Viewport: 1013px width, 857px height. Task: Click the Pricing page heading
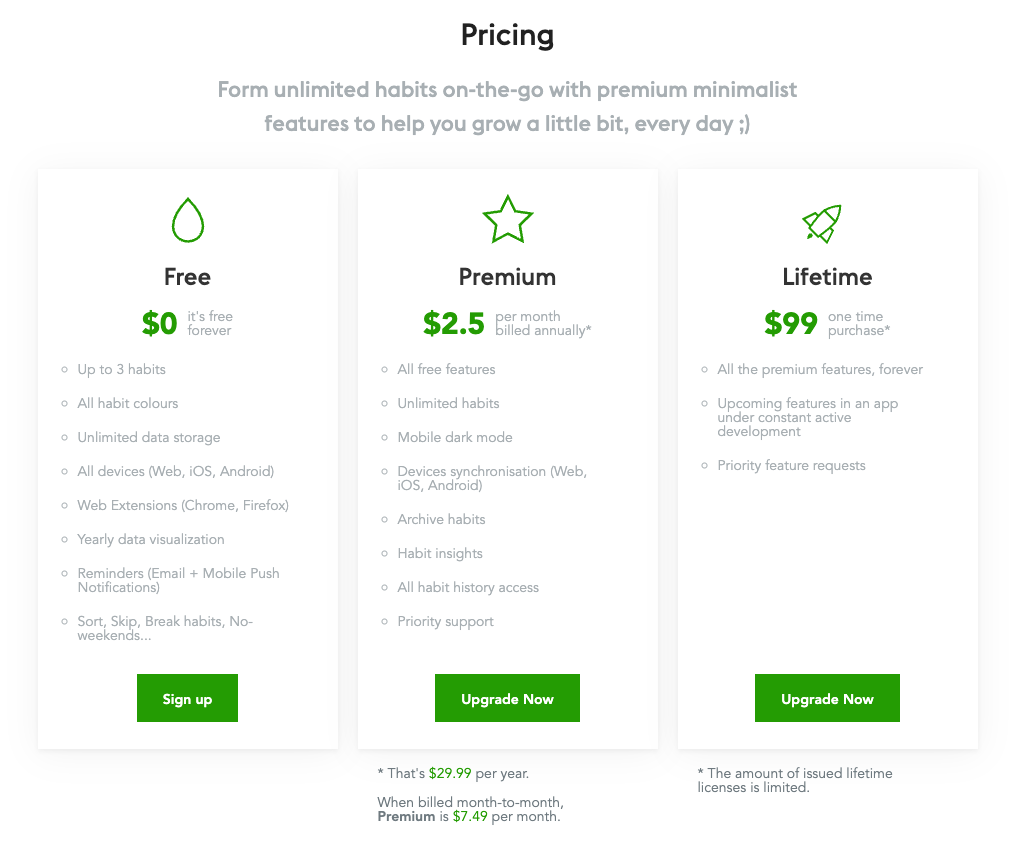[x=507, y=34]
